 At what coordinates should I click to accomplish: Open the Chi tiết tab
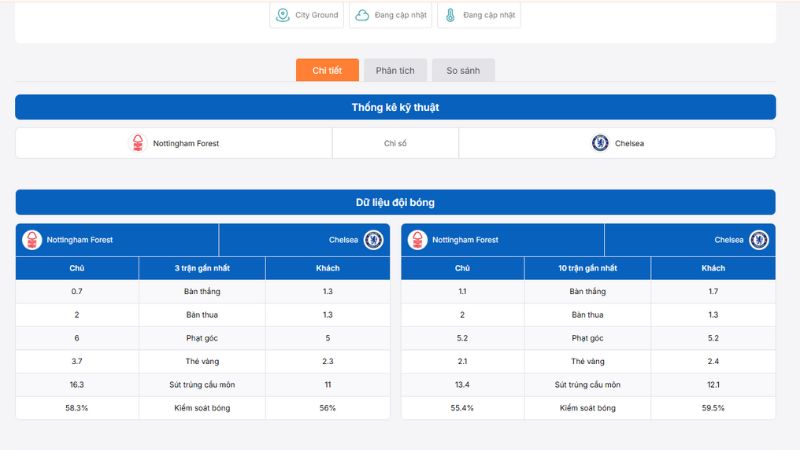(x=327, y=70)
